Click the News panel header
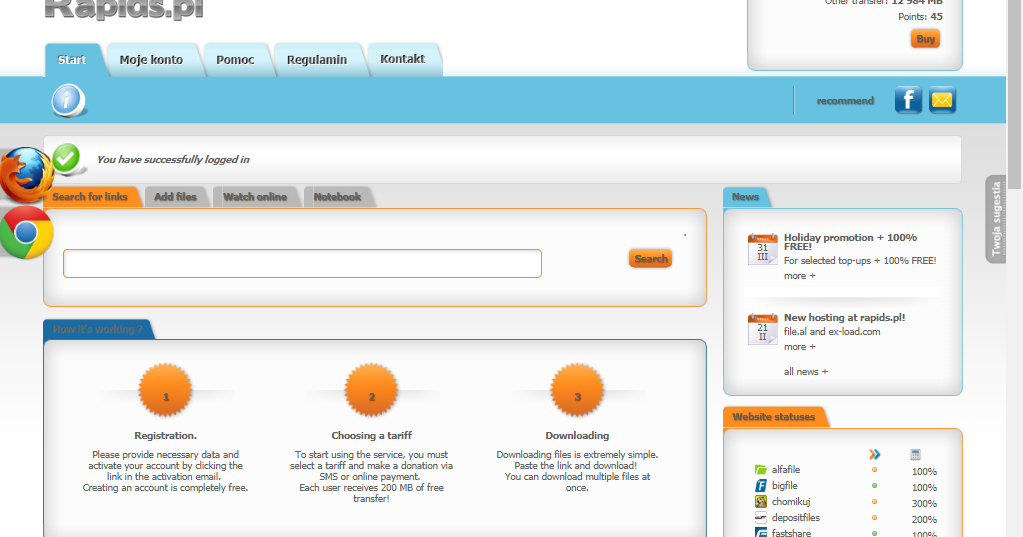This screenshot has height=537, width=1023. pyautogui.click(x=746, y=197)
